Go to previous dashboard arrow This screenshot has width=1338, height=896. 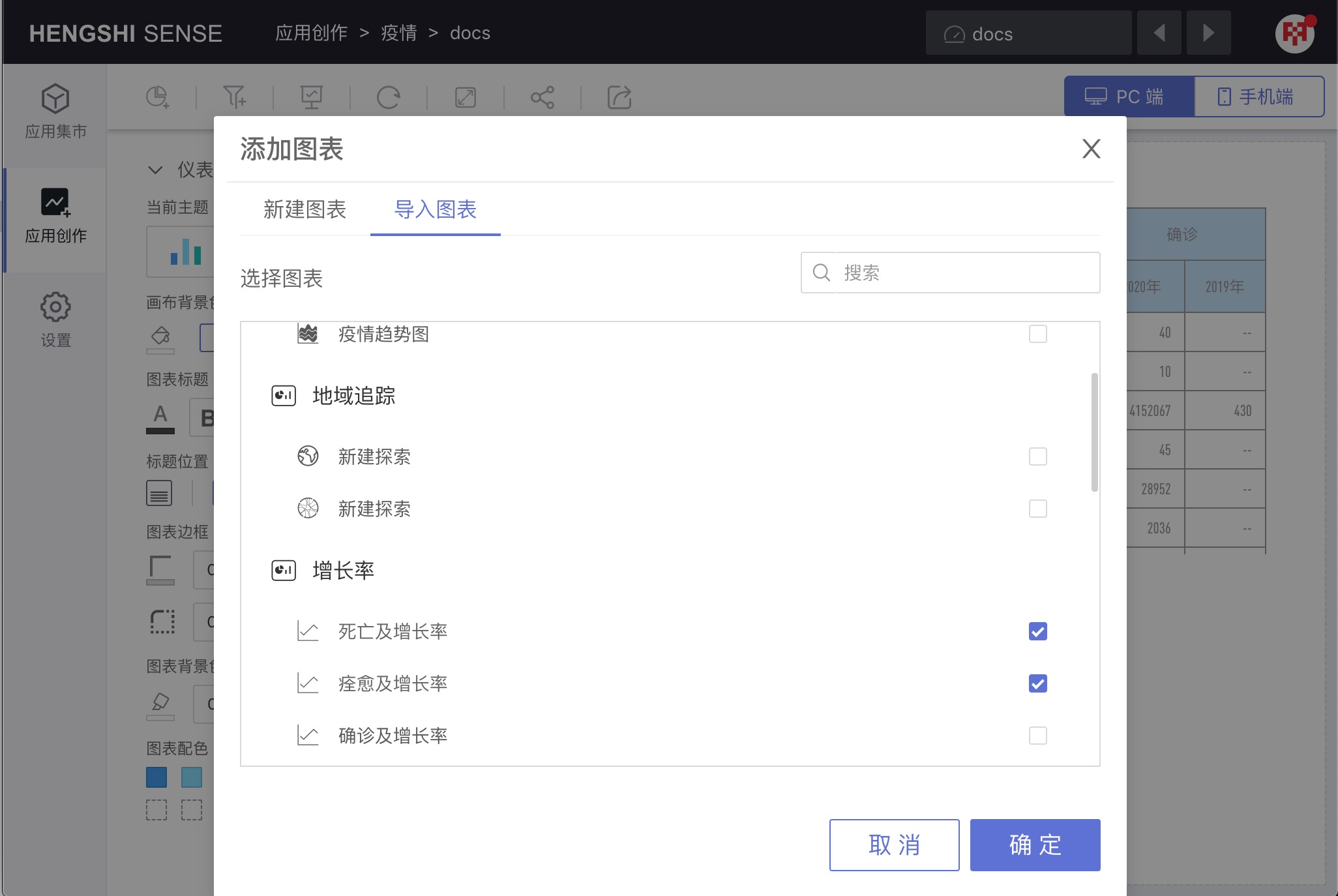point(1159,33)
